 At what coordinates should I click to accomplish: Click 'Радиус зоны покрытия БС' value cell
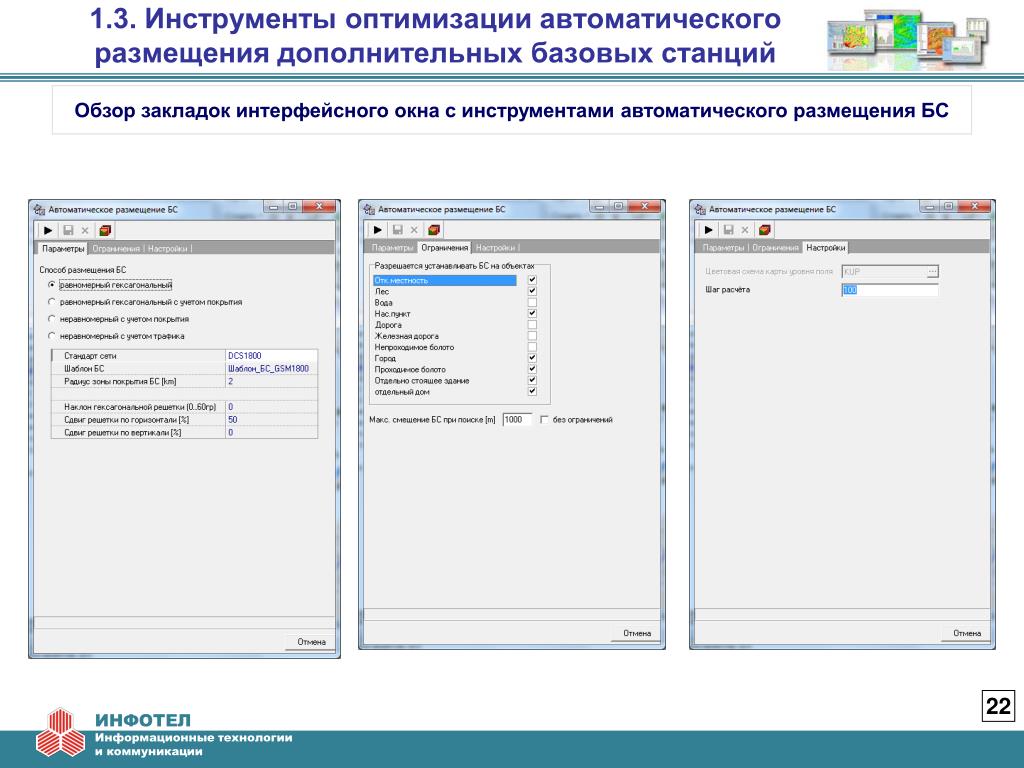coord(271,381)
